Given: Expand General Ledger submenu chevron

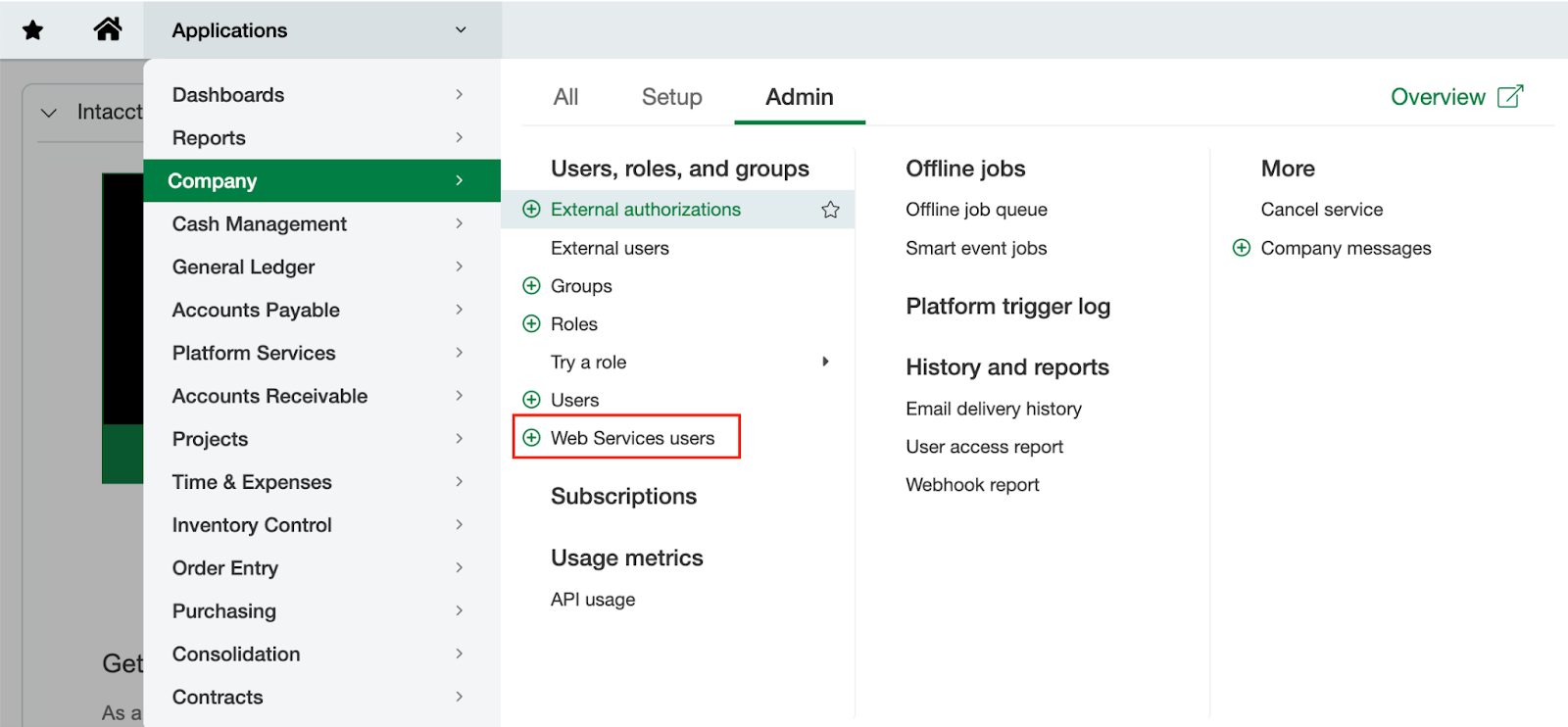Looking at the screenshot, I should click(459, 267).
